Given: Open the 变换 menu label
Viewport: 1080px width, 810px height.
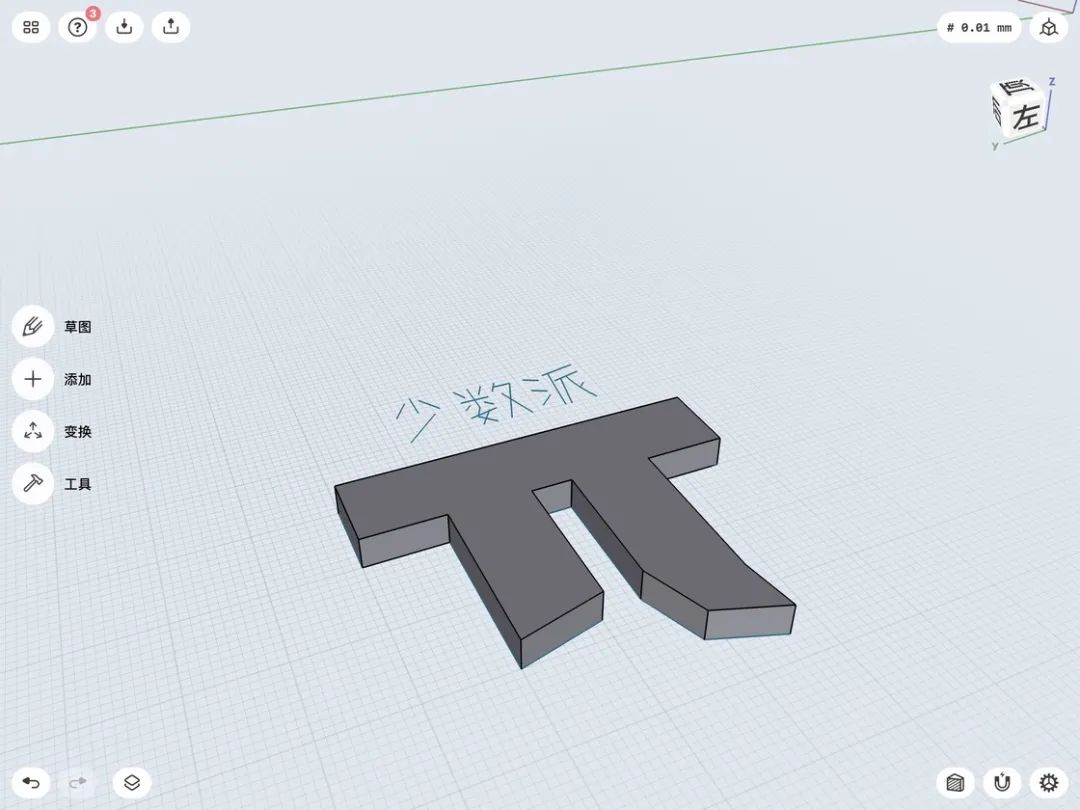Looking at the screenshot, I should click(78, 432).
